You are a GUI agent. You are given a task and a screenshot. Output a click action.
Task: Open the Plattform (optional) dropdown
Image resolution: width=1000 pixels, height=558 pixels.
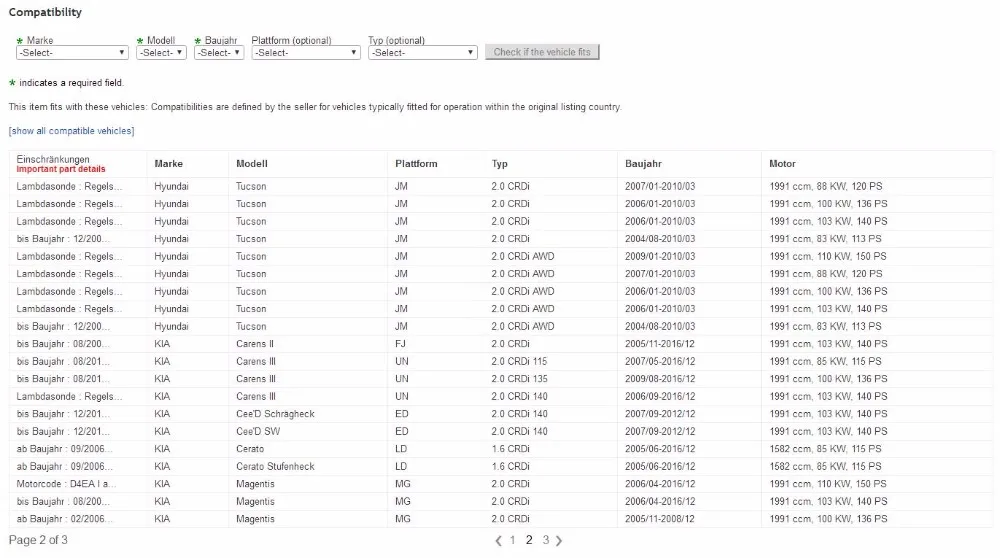(306, 53)
